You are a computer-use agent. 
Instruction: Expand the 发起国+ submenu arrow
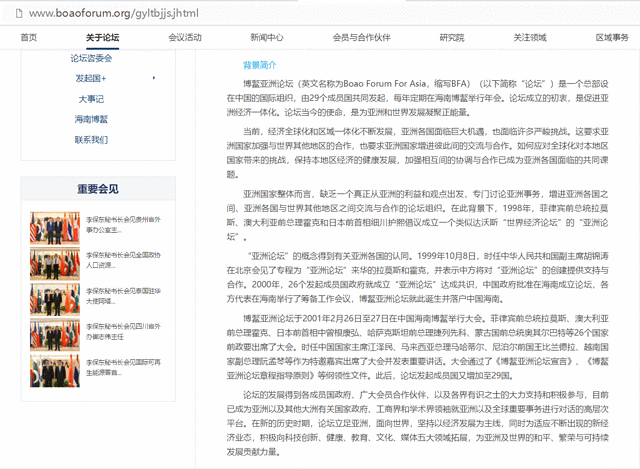154,78
